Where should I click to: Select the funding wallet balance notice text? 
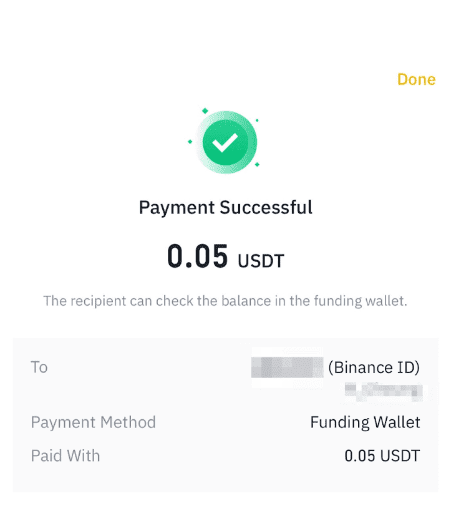[225, 301]
